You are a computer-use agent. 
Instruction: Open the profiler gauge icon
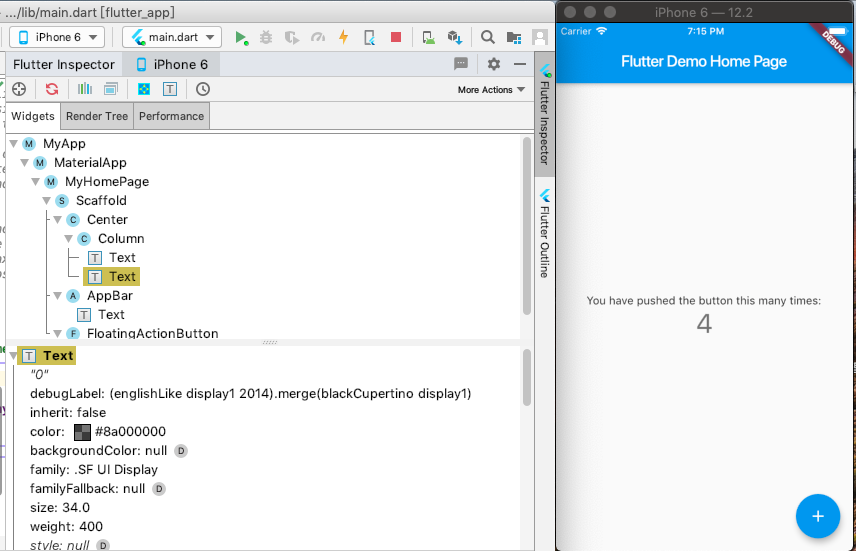pos(318,37)
